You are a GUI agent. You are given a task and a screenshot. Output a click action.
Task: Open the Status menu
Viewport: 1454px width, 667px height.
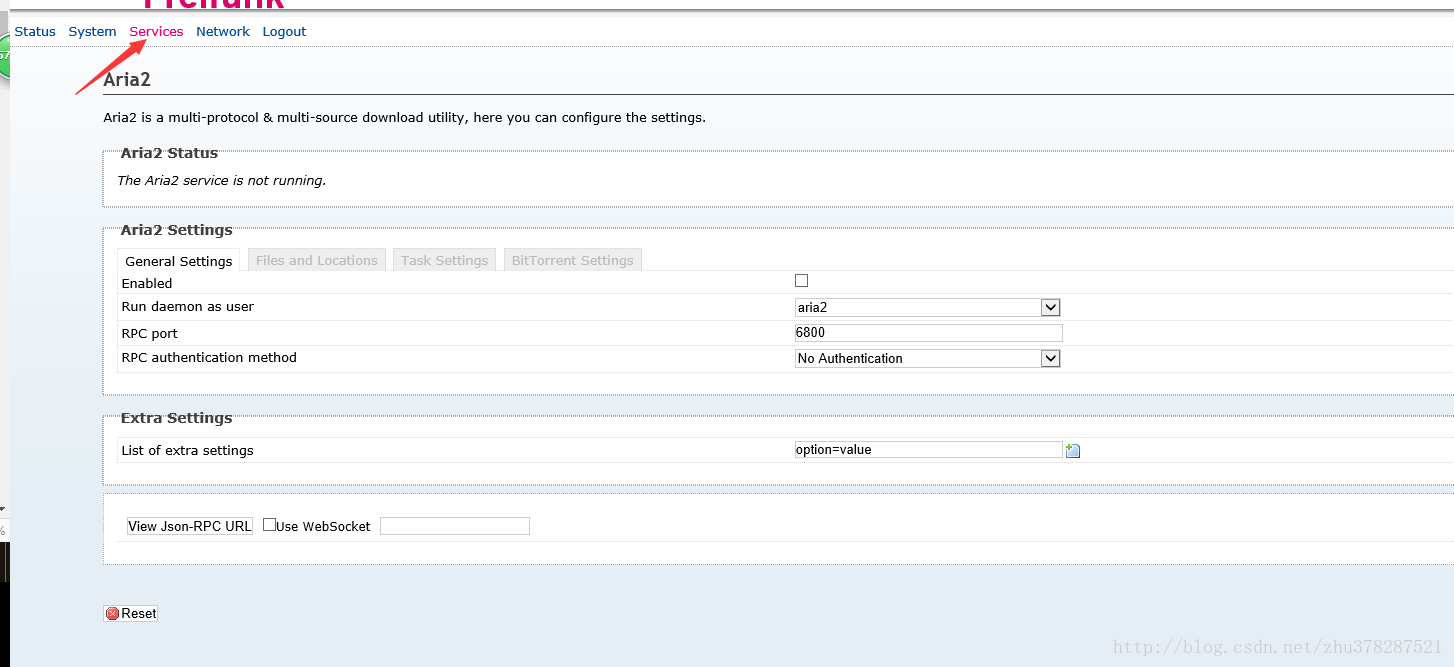pos(35,32)
